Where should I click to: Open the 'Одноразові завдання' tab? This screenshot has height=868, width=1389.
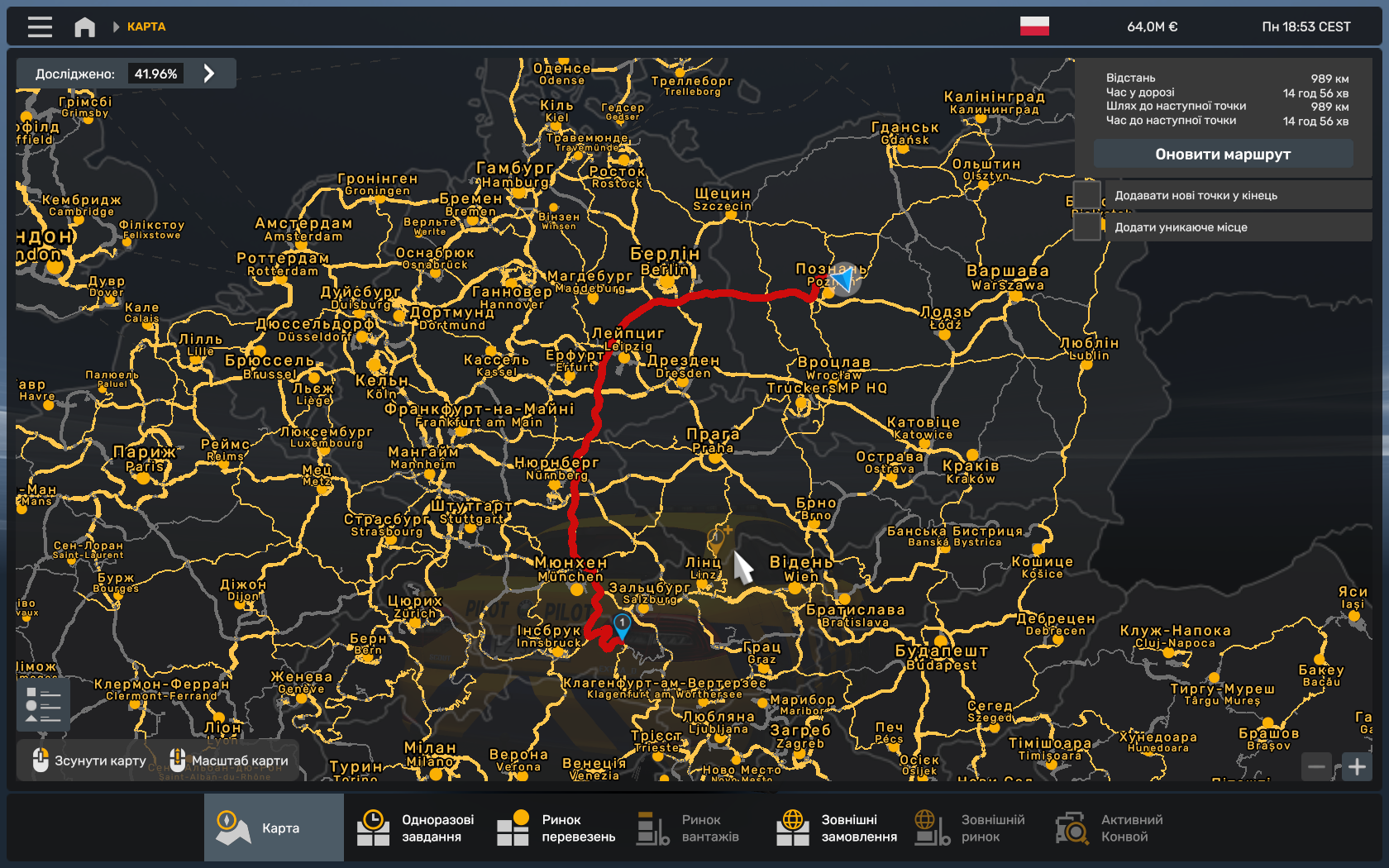[415, 828]
